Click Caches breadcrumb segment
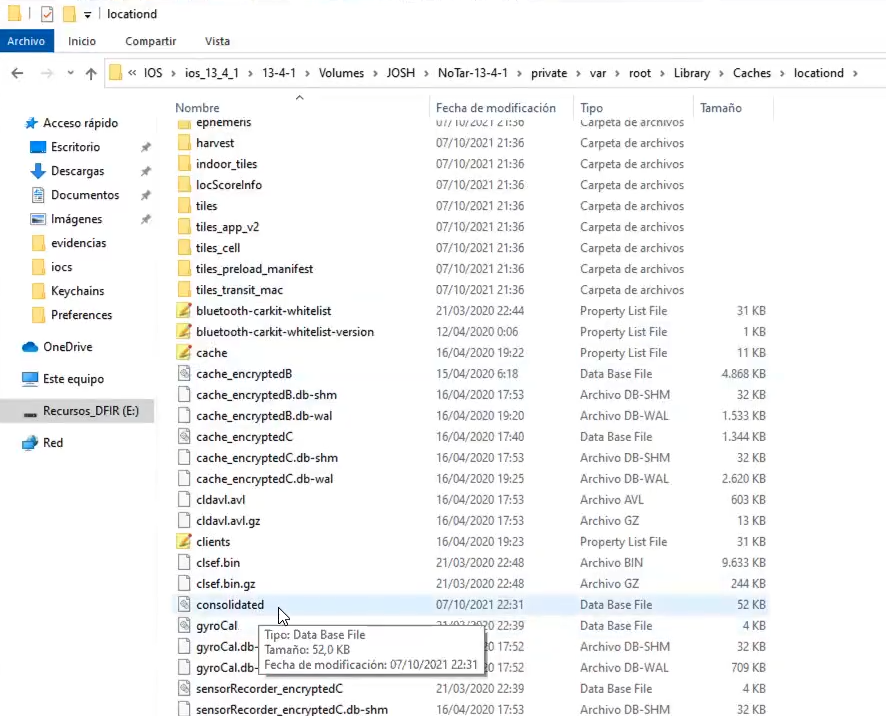 (x=752, y=73)
